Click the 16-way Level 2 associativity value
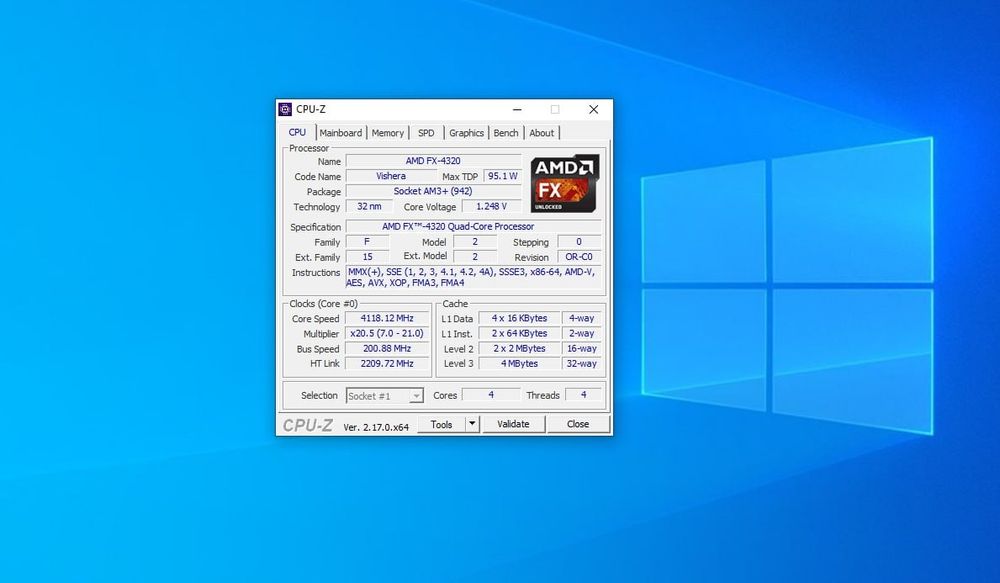The image size is (1000, 583). pos(581,349)
